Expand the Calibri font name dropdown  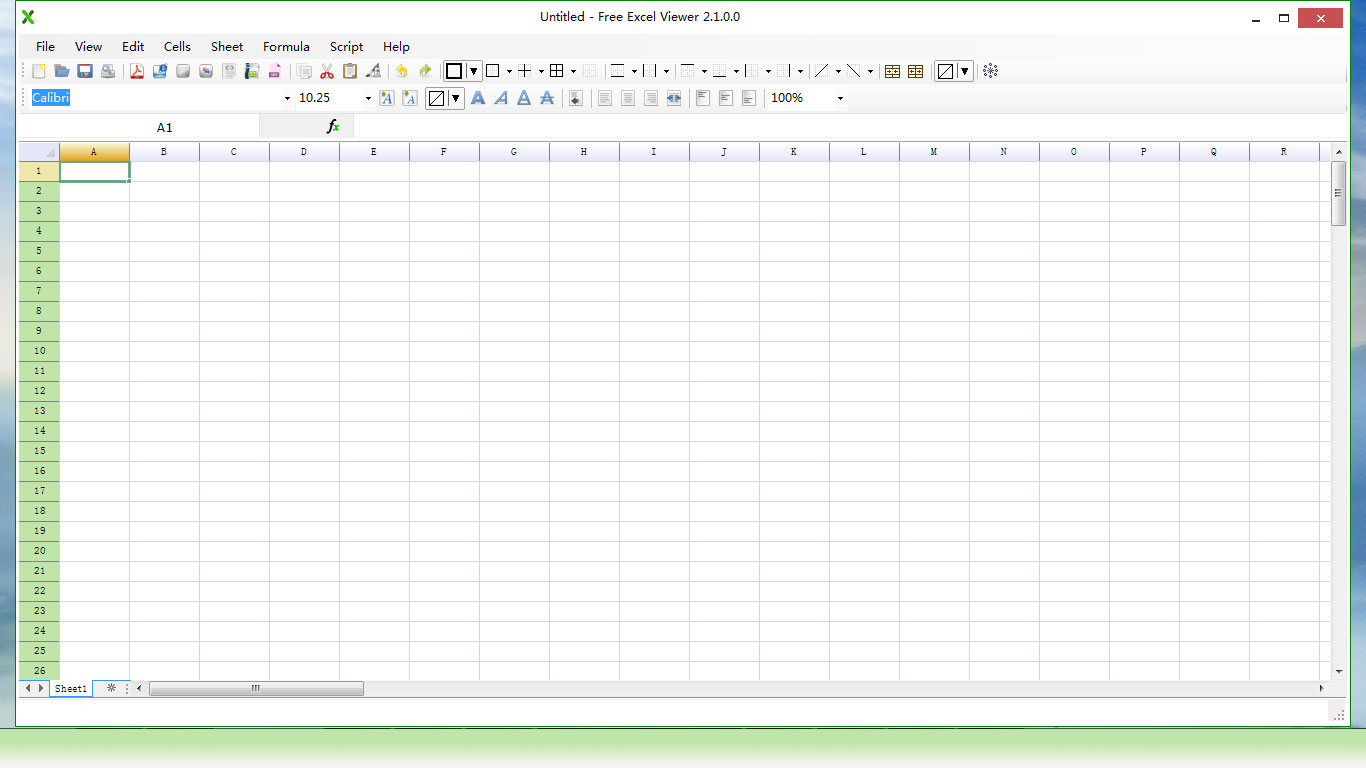click(x=287, y=98)
